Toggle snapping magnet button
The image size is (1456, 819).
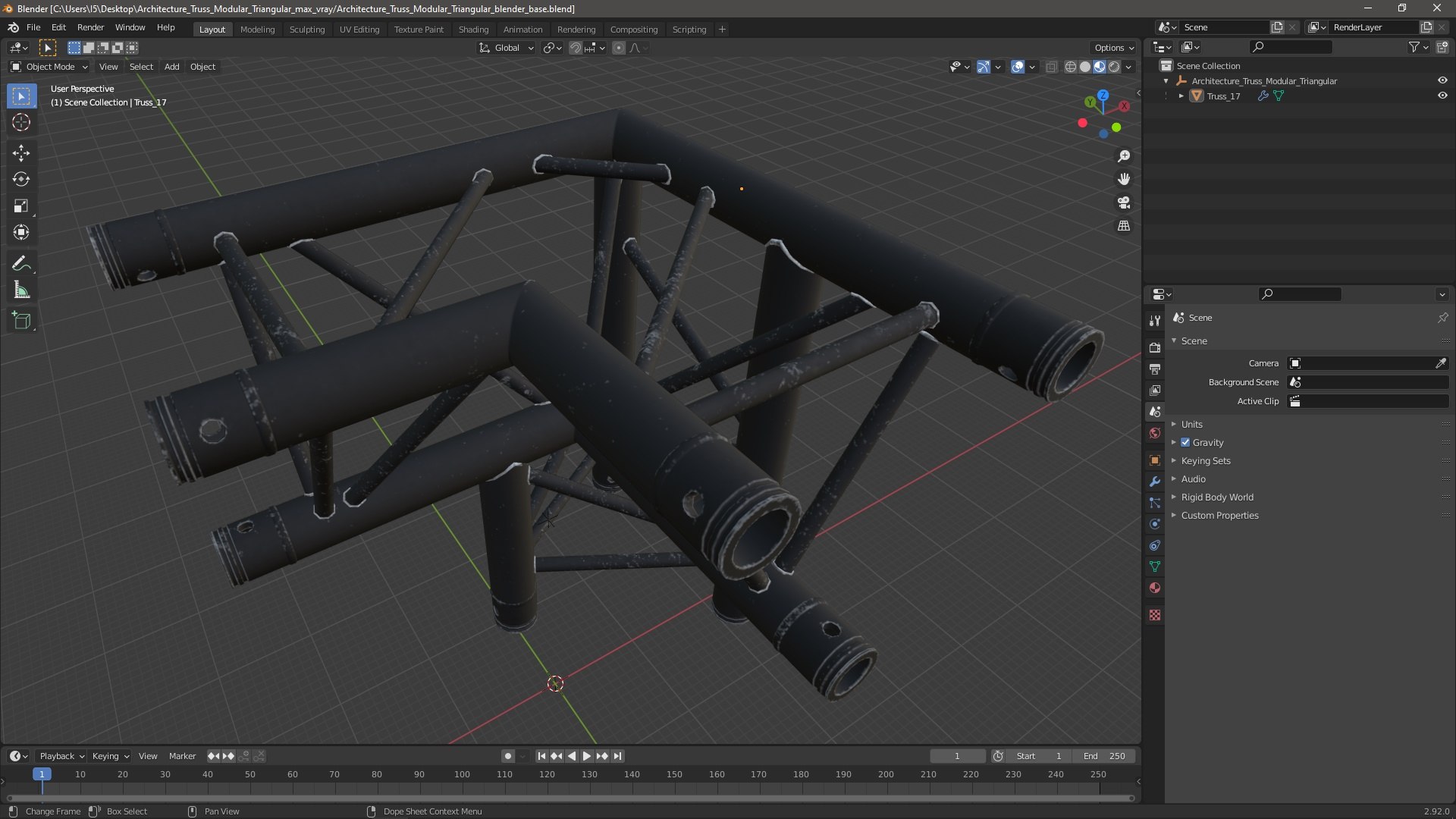click(576, 48)
